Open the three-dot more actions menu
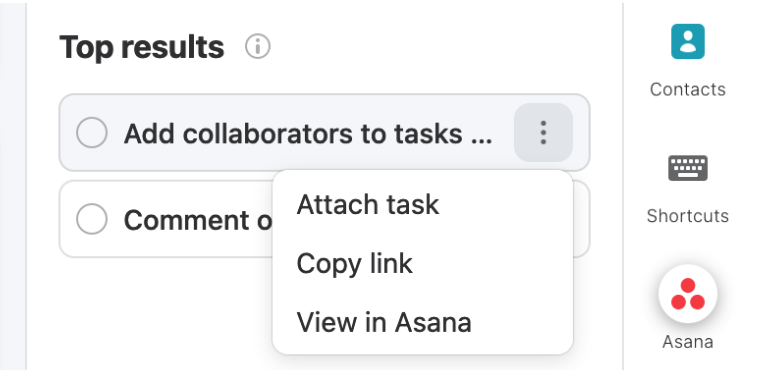Viewport: 764px width, 376px height. (x=543, y=132)
